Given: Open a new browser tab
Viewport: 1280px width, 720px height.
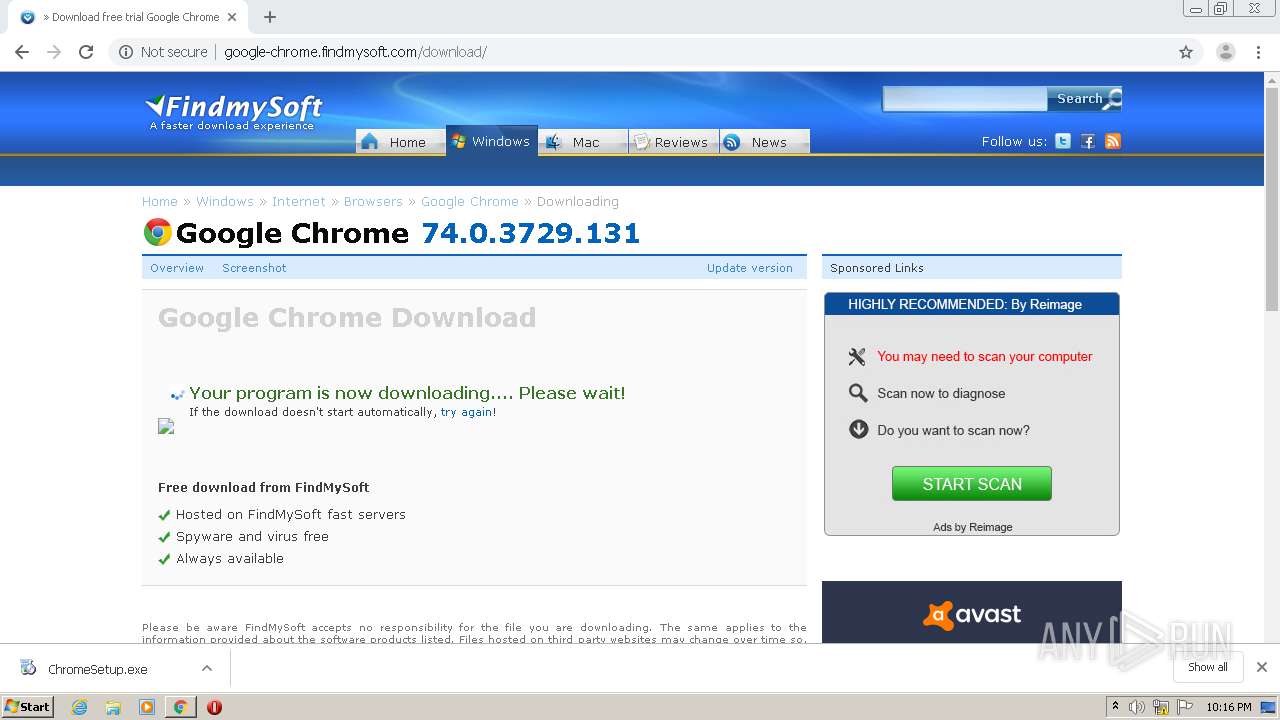Looking at the screenshot, I should click(270, 17).
